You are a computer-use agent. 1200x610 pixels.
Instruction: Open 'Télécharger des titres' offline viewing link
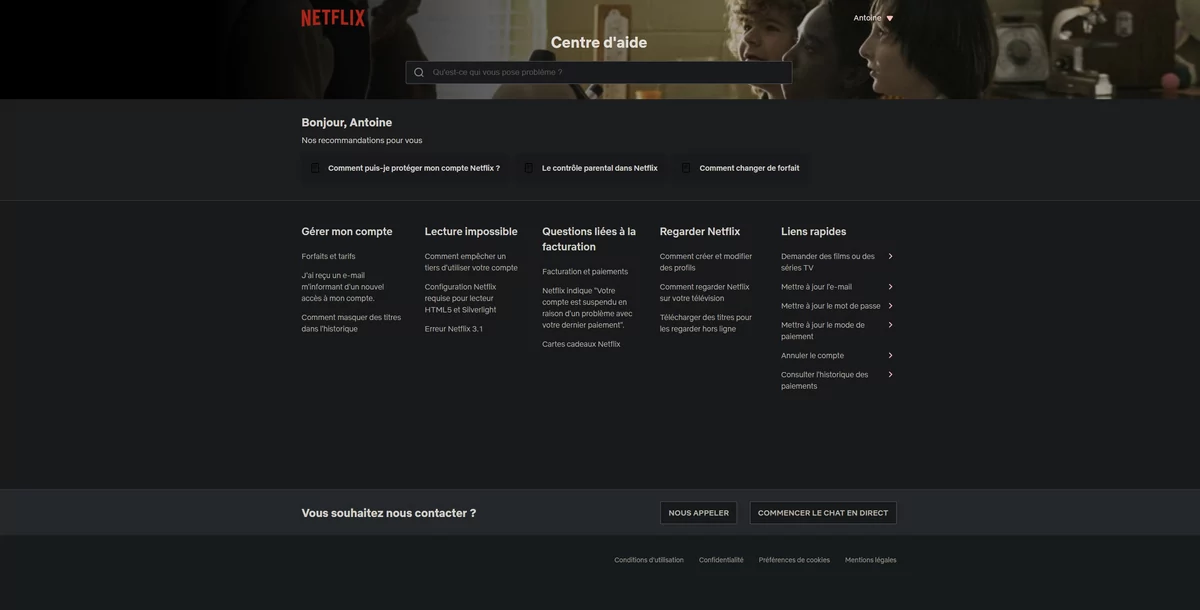[x=706, y=323]
